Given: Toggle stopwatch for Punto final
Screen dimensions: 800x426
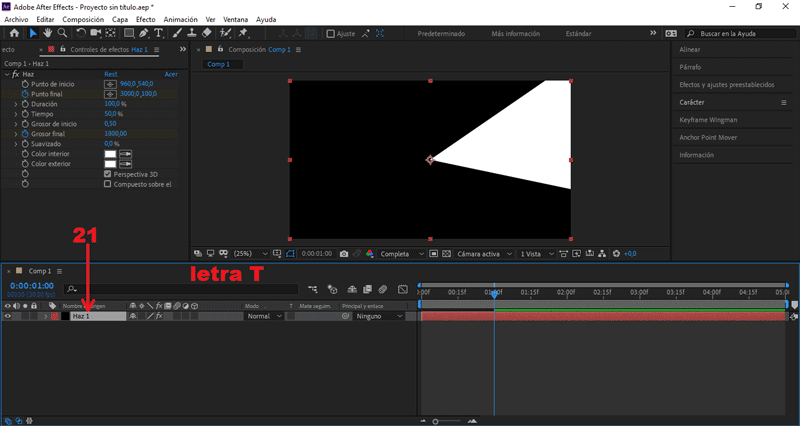Looking at the screenshot, I should pyautogui.click(x=24, y=94).
